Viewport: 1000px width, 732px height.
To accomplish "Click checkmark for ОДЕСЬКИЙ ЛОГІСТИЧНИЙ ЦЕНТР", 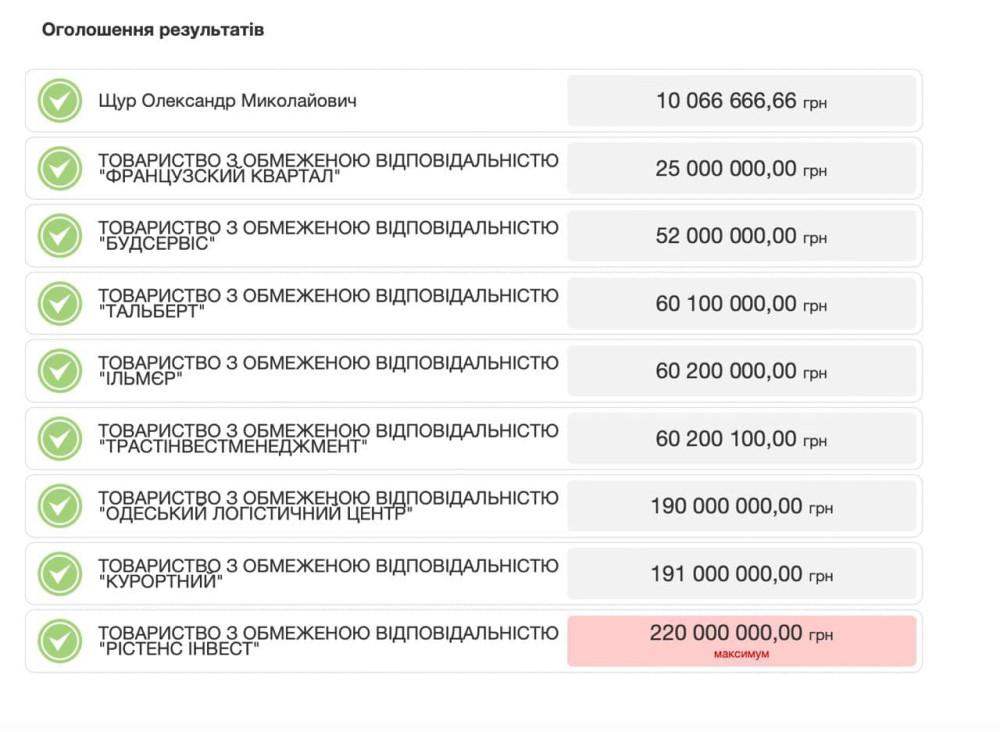I will 59,506.
